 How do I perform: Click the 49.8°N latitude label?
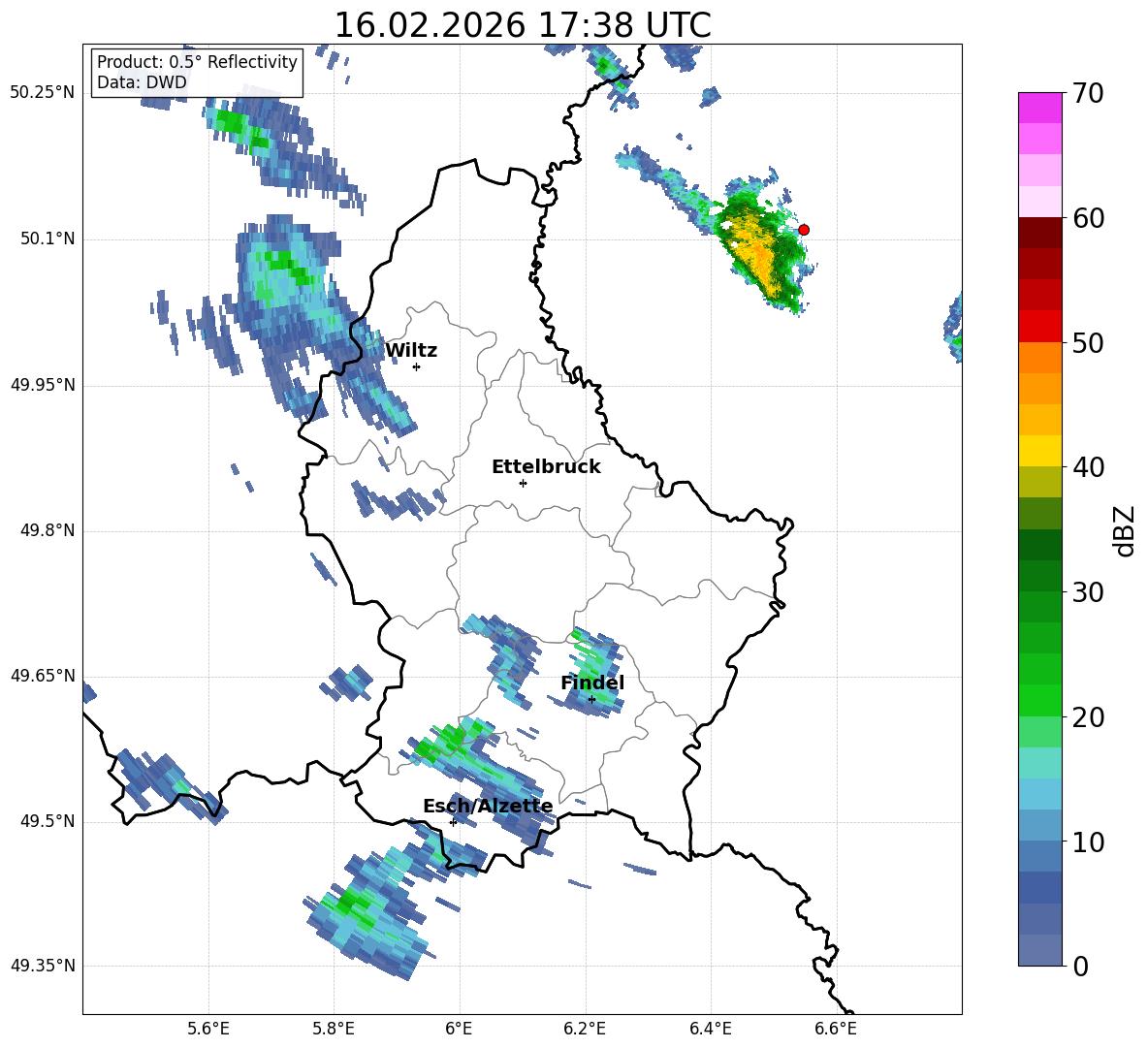[47, 530]
